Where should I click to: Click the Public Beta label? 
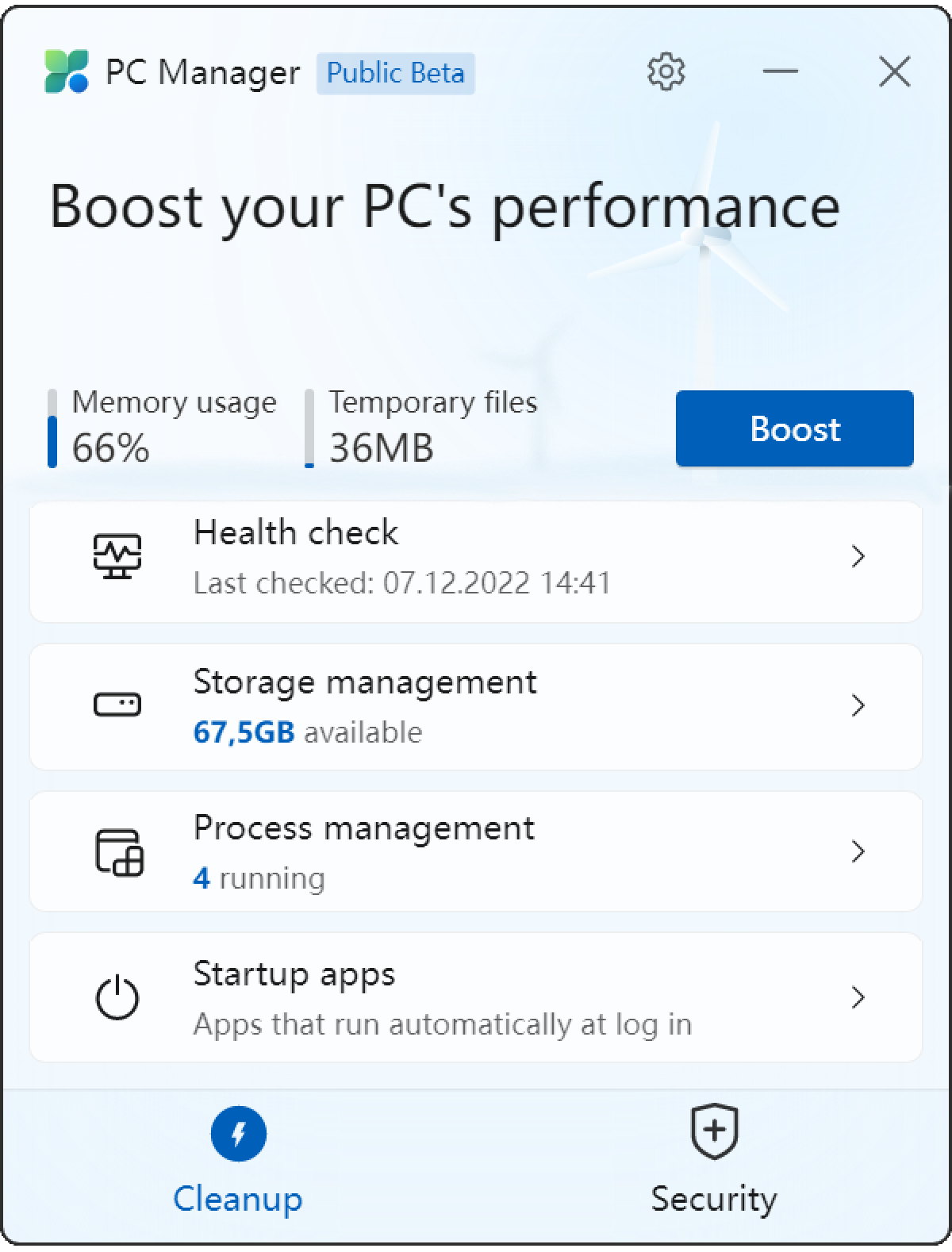click(x=394, y=73)
